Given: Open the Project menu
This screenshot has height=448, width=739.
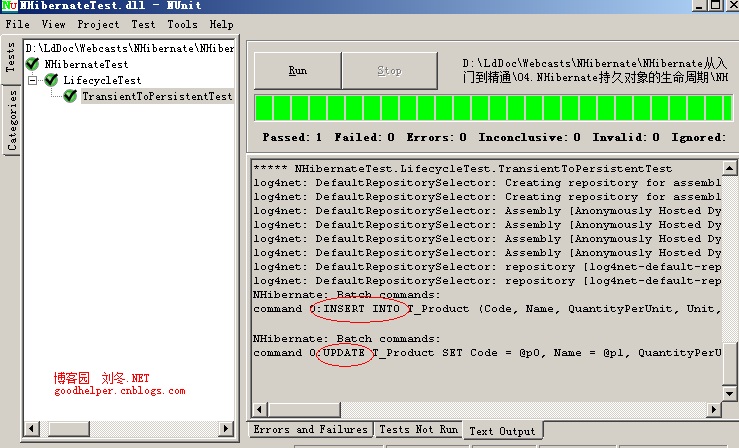Looking at the screenshot, I should [98, 24].
